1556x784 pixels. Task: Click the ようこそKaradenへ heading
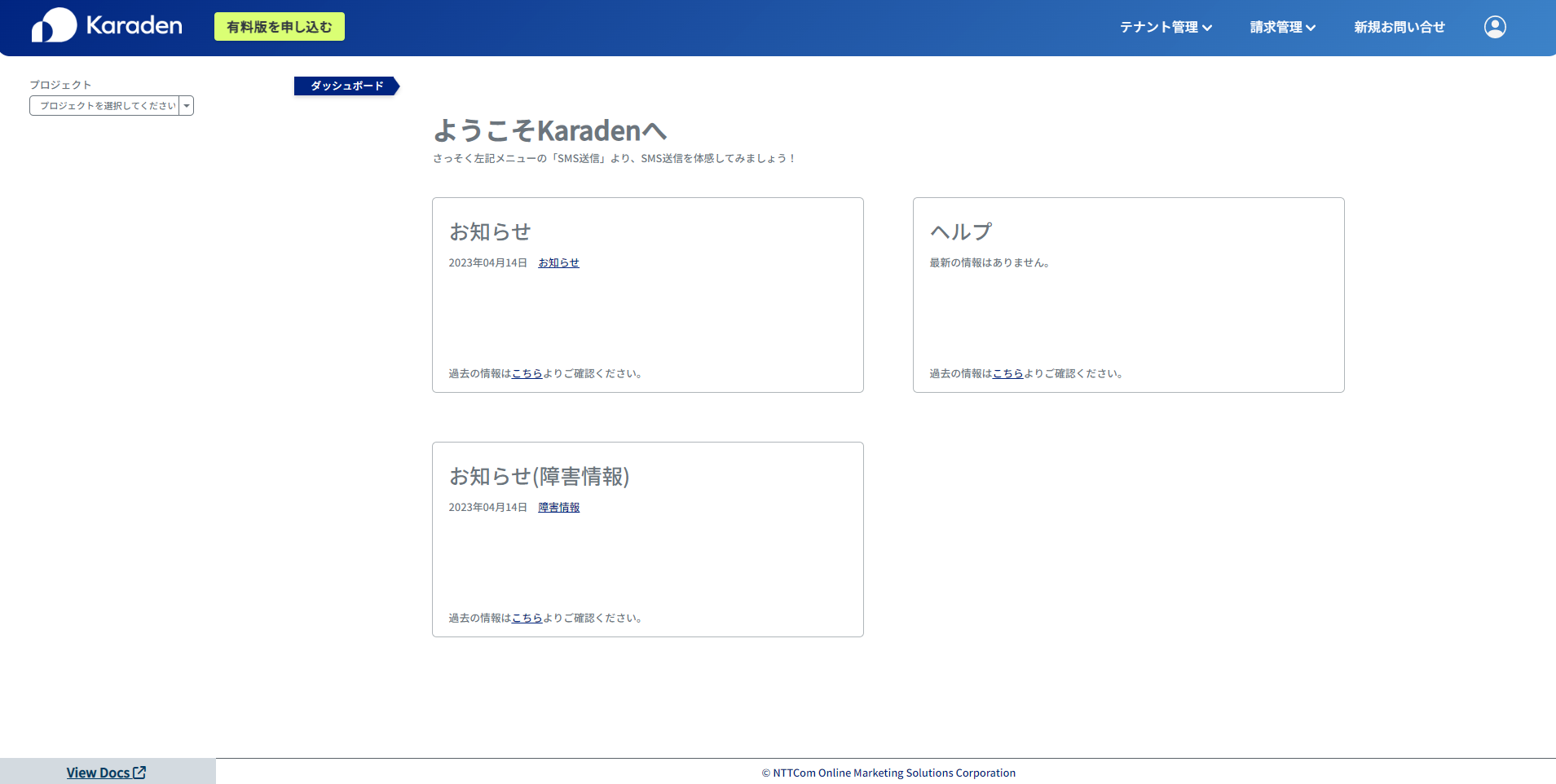point(550,130)
